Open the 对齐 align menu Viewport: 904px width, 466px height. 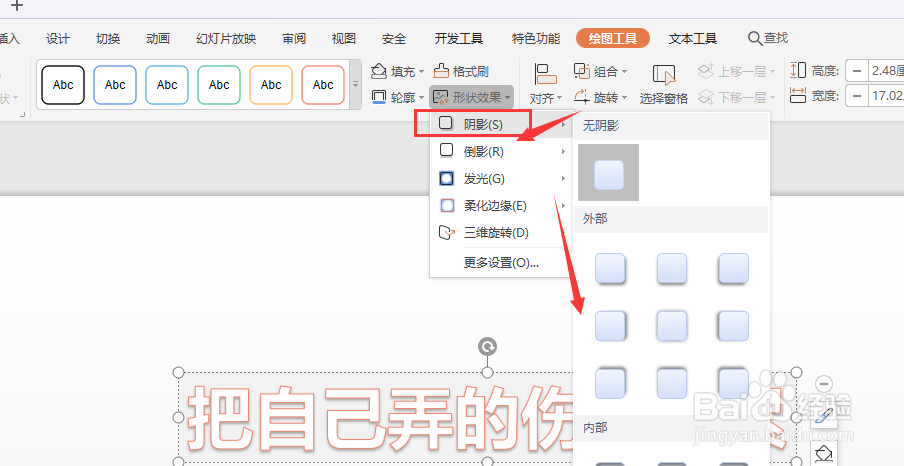(x=545, y=84)
